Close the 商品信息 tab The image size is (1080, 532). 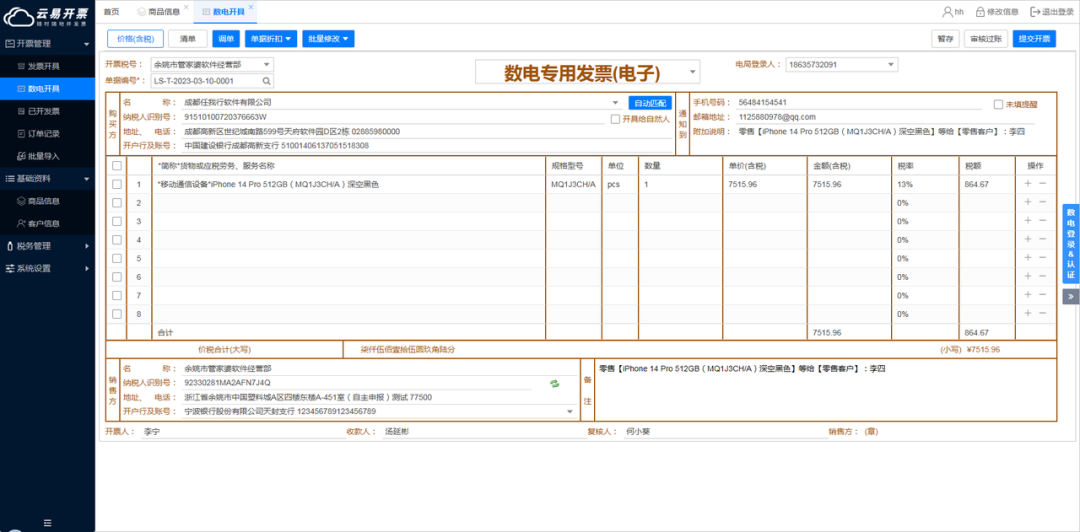pyautogui.click(x=187, y=7)
